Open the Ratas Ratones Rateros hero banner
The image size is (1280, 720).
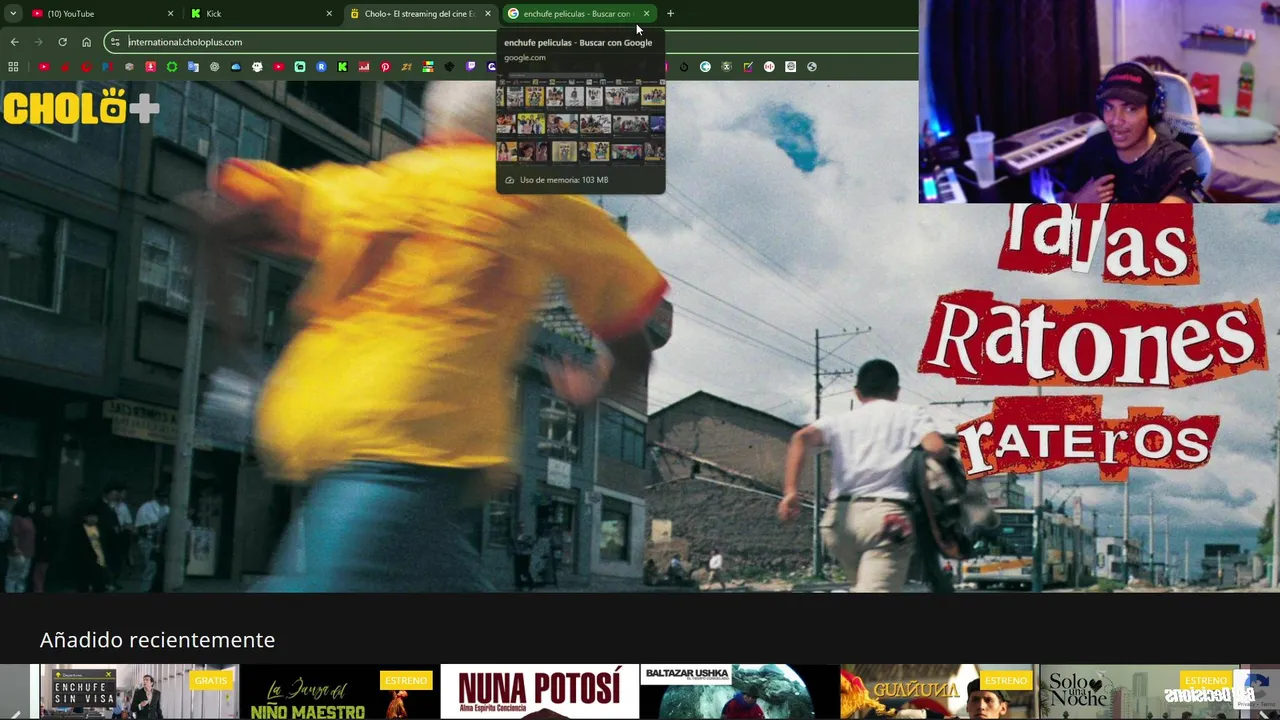pos(640,336)
